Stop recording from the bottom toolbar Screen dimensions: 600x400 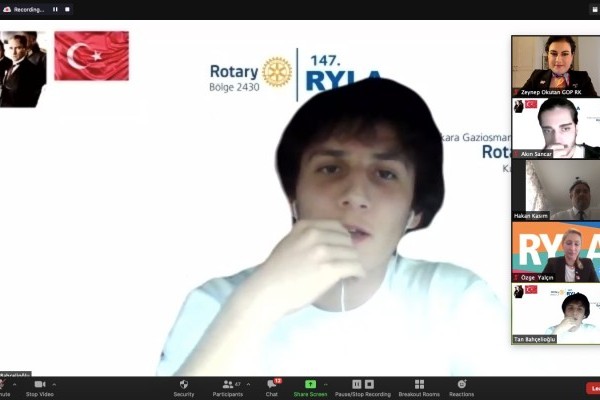click(x=369, y=384)
